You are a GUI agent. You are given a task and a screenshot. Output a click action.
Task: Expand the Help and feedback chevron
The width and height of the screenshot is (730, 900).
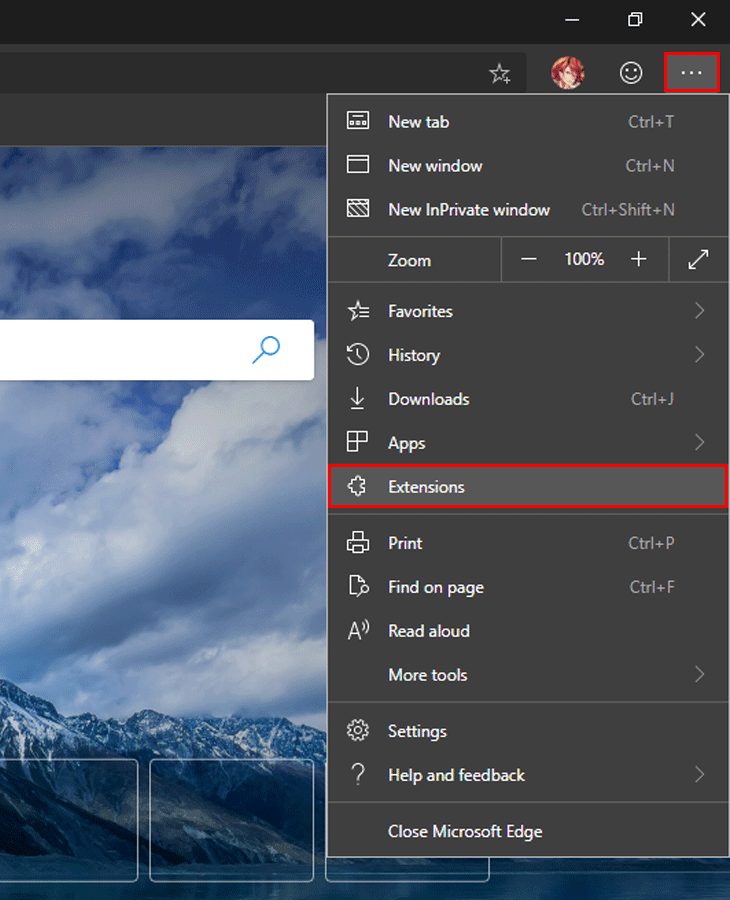click(x=699, y=774)
